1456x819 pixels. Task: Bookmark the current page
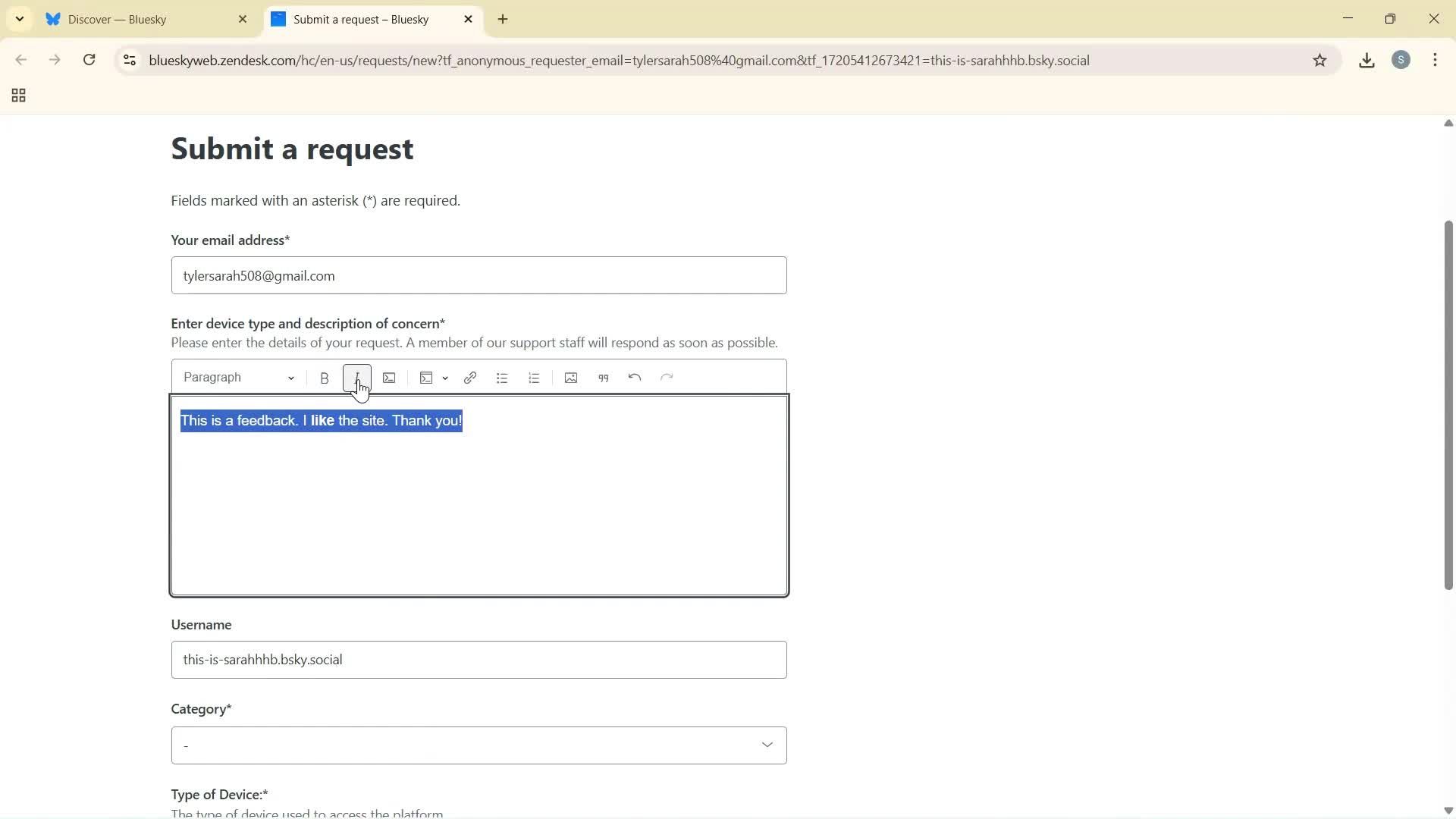pos(1320,60)
